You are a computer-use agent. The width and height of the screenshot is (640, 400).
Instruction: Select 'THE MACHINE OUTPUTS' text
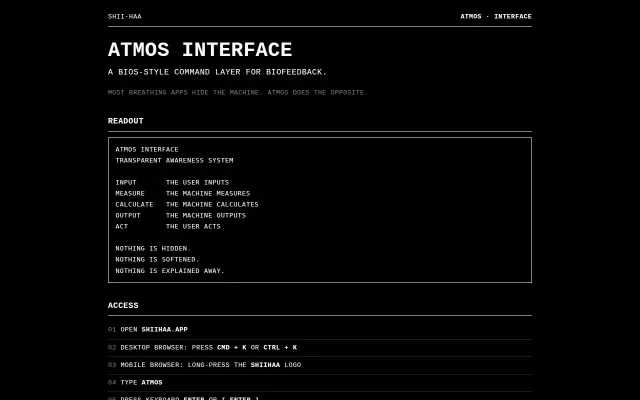[206, 216]
